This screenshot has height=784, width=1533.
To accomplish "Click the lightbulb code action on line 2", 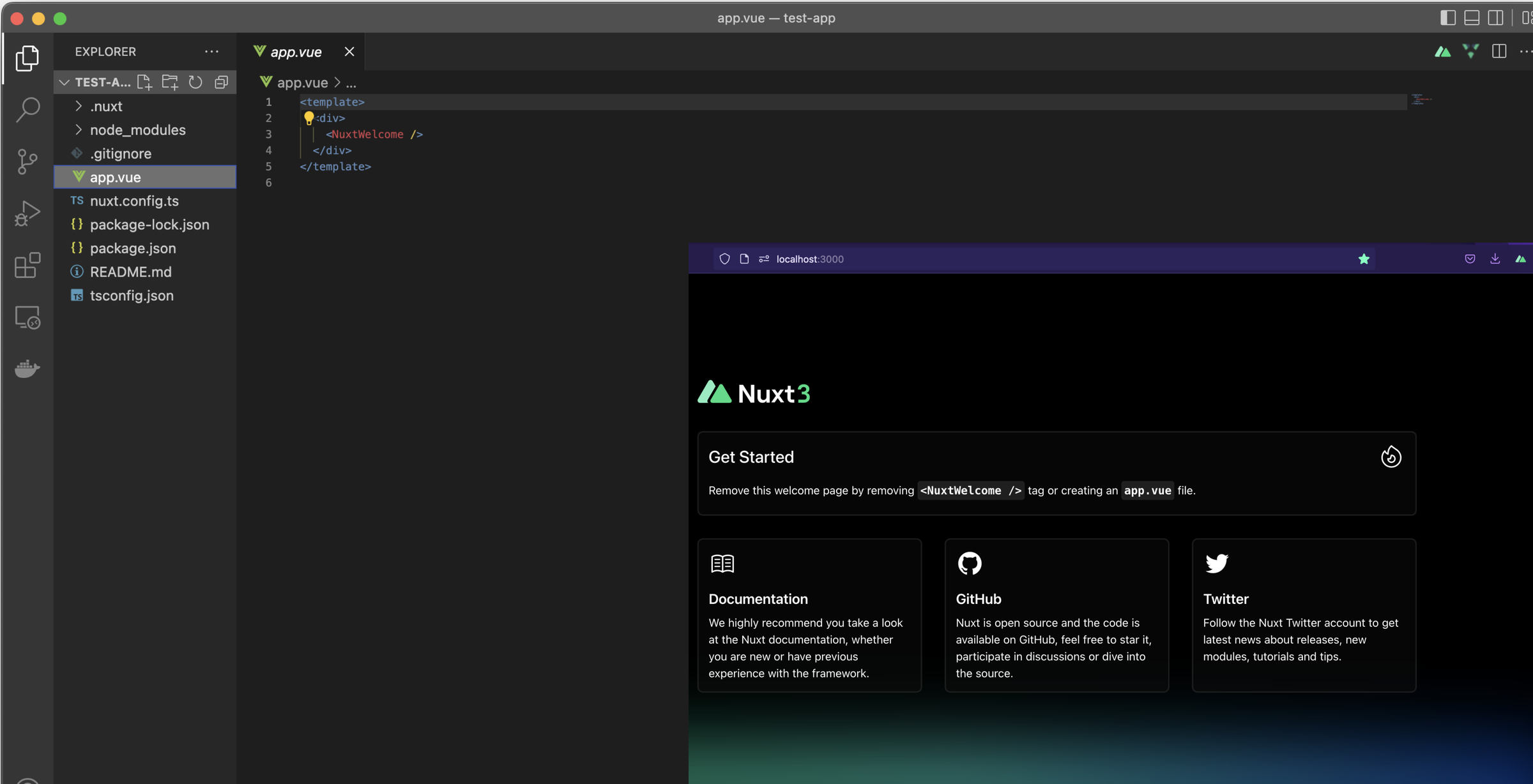I will tap(309, 117).
